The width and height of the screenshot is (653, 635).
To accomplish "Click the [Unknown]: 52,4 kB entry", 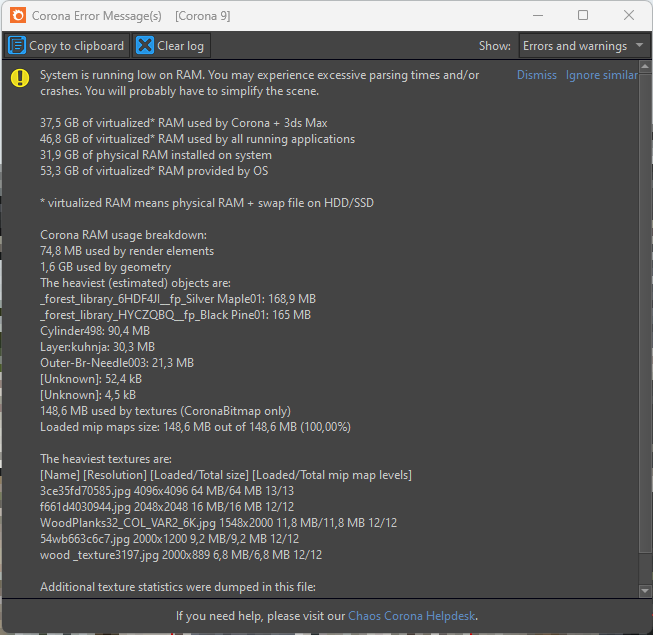I will (91, 379).
